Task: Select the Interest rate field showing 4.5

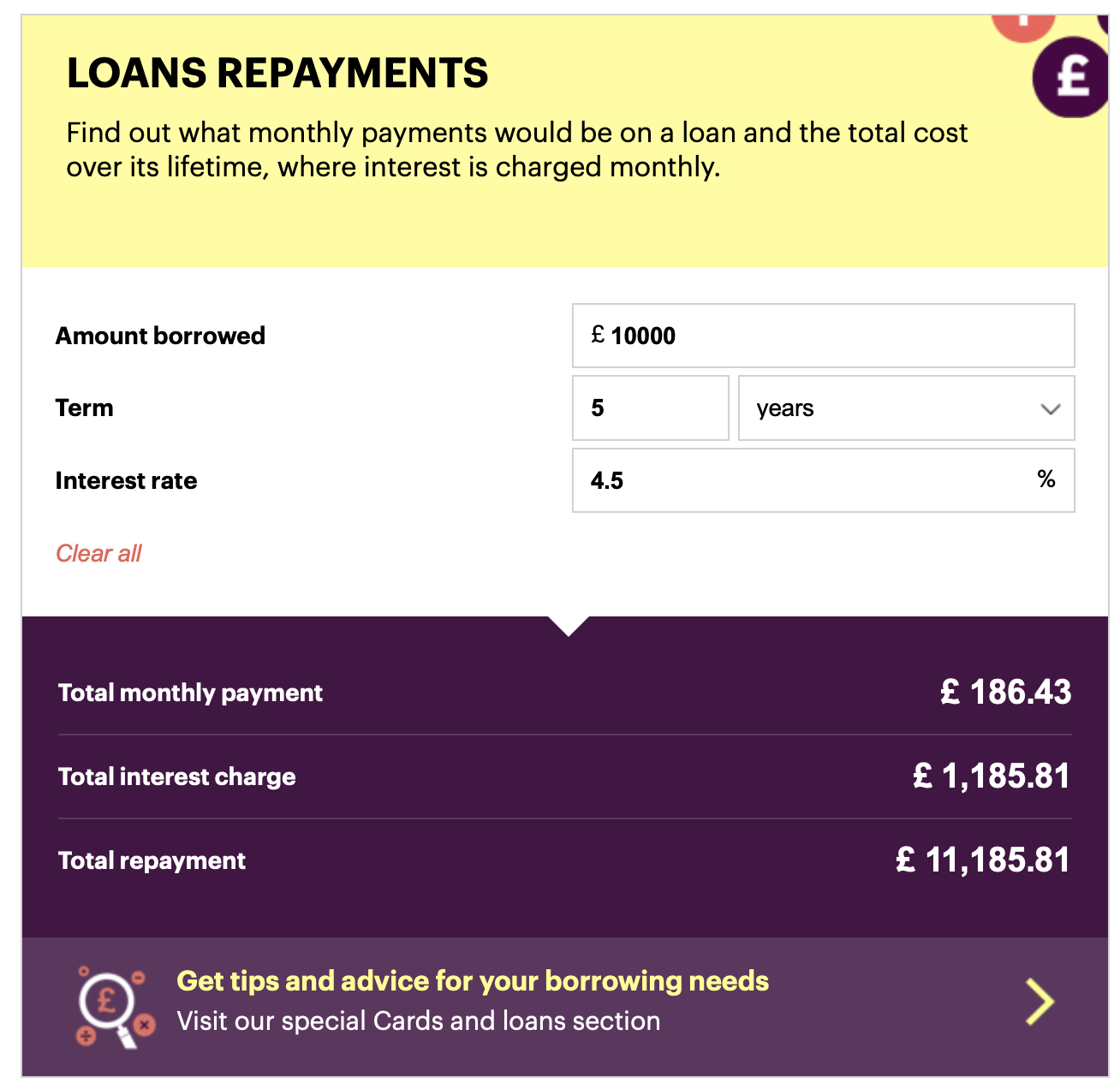Action: 805,480
